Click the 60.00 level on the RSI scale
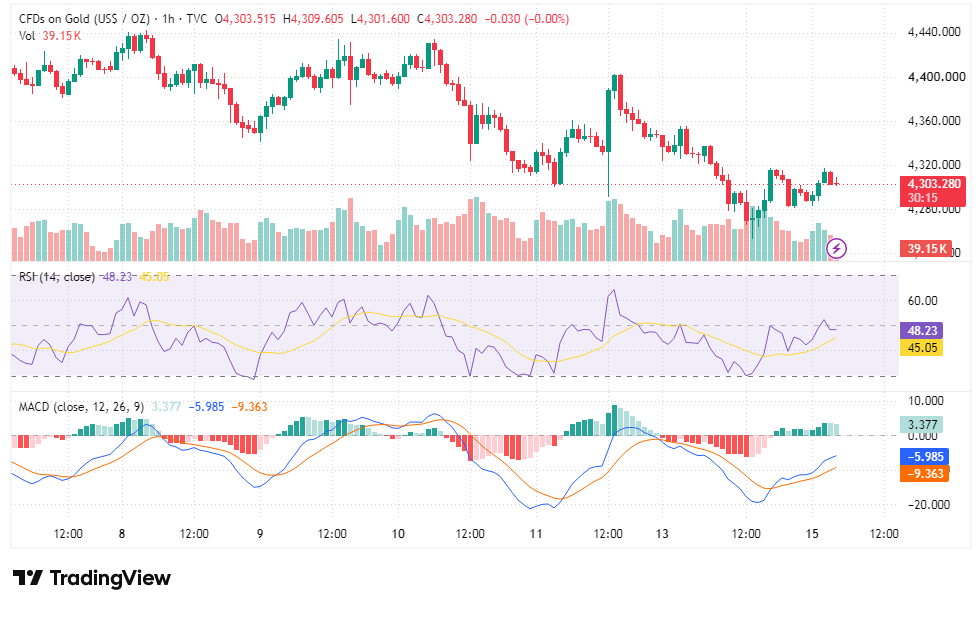This screenshot has width=980, height=631. tap(922, 301)
